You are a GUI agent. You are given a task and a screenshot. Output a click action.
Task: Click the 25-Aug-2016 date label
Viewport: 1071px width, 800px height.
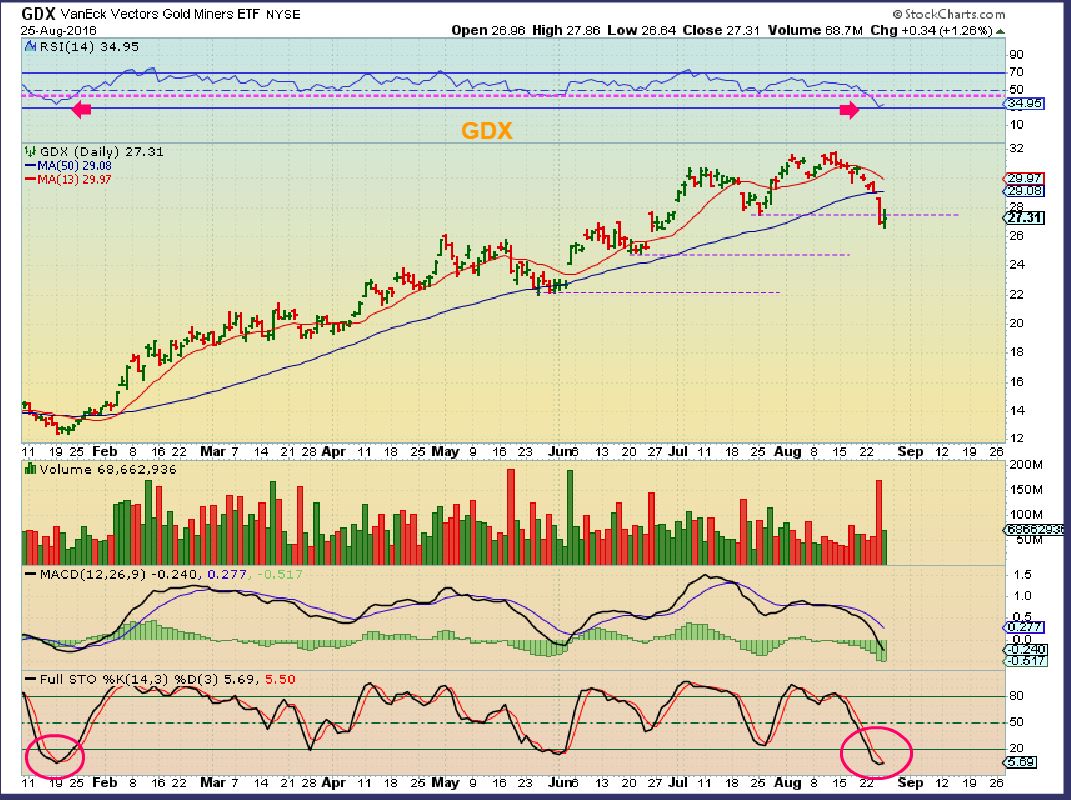pos(59,31)
